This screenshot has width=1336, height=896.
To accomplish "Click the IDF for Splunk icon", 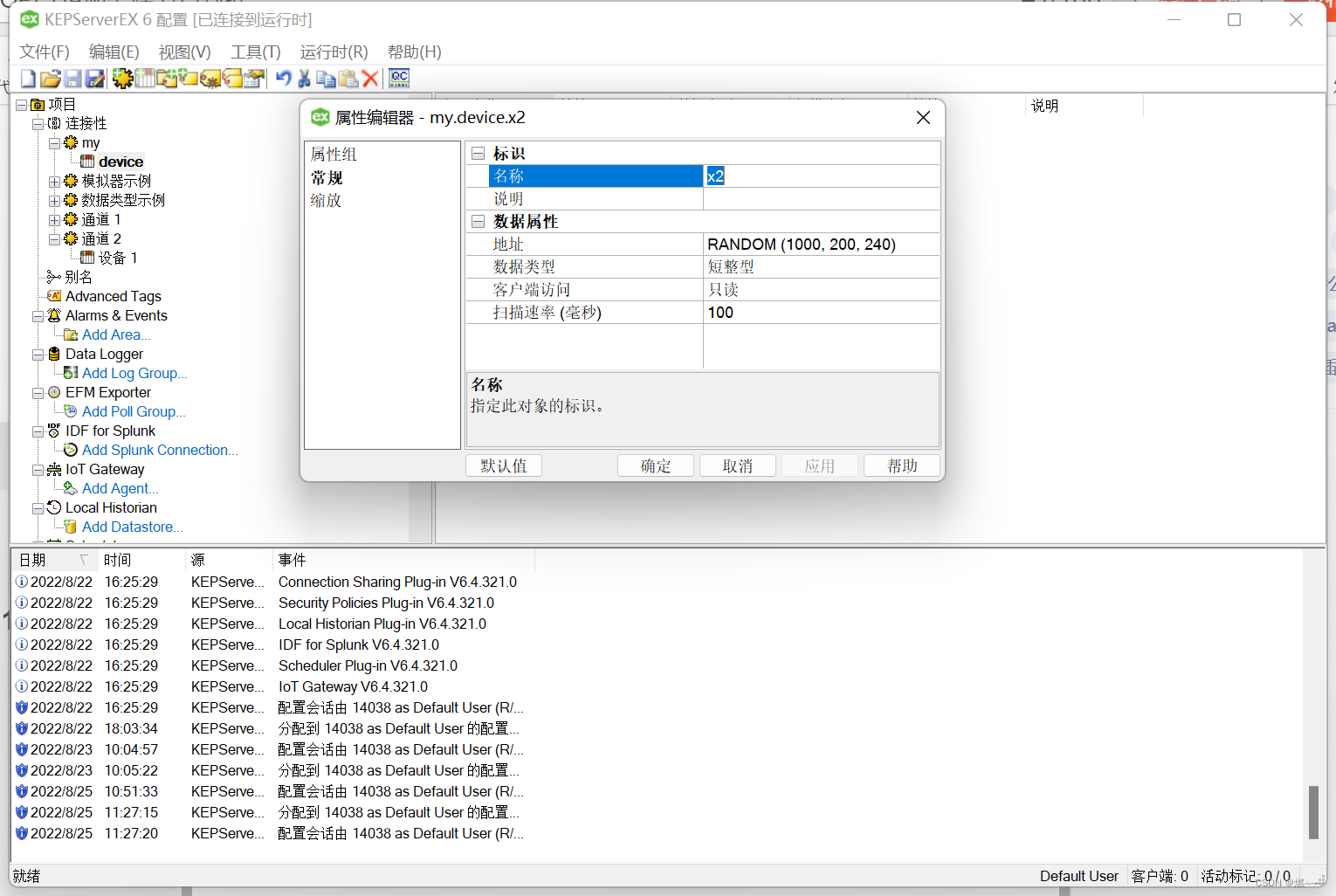I will point(54,431).
